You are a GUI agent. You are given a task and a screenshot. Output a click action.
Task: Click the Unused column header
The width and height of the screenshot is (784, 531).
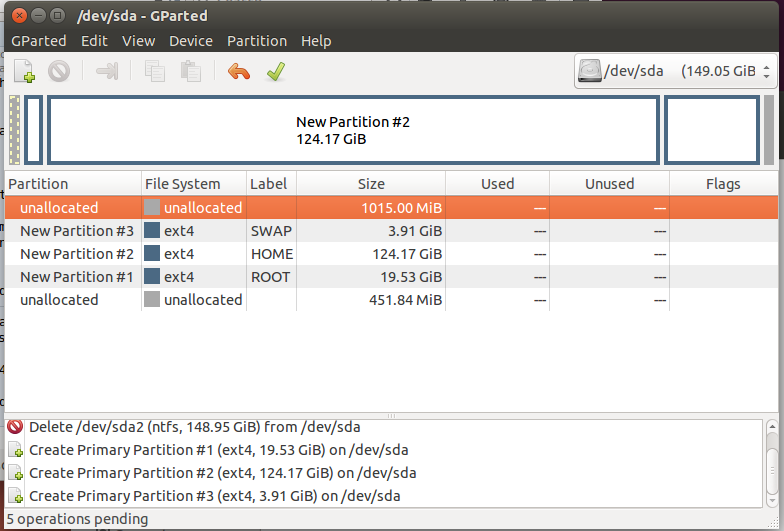(610, 184)
